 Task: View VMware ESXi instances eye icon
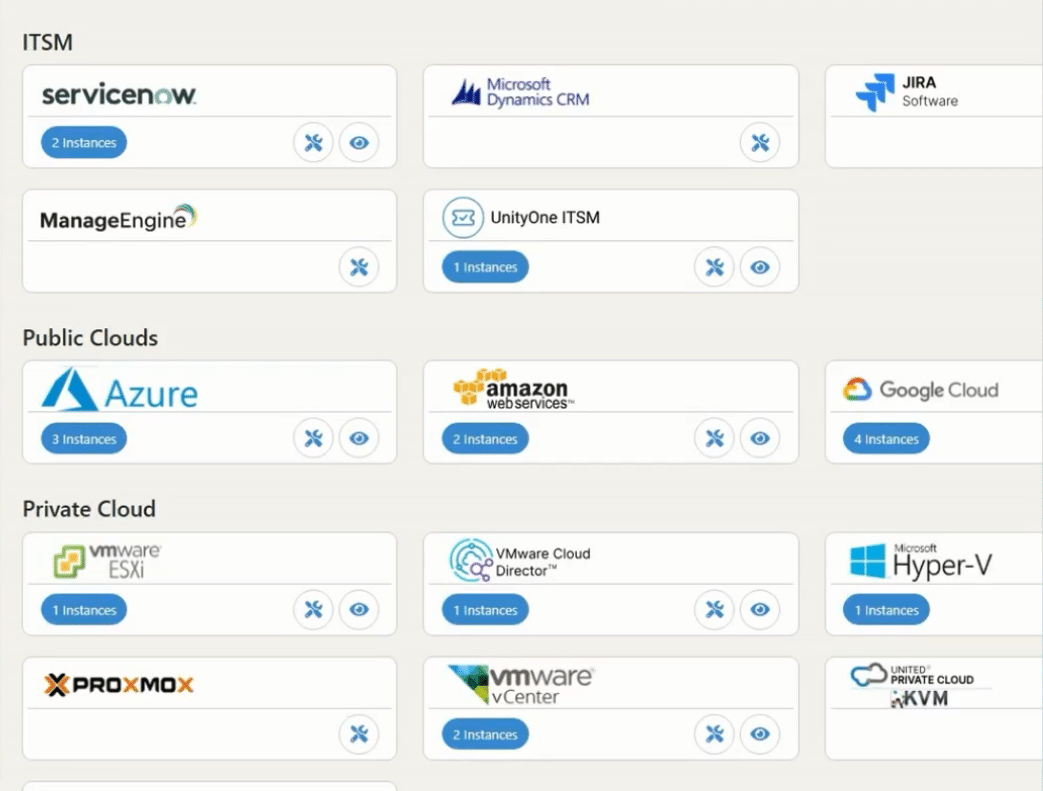[x=359, y=609]
